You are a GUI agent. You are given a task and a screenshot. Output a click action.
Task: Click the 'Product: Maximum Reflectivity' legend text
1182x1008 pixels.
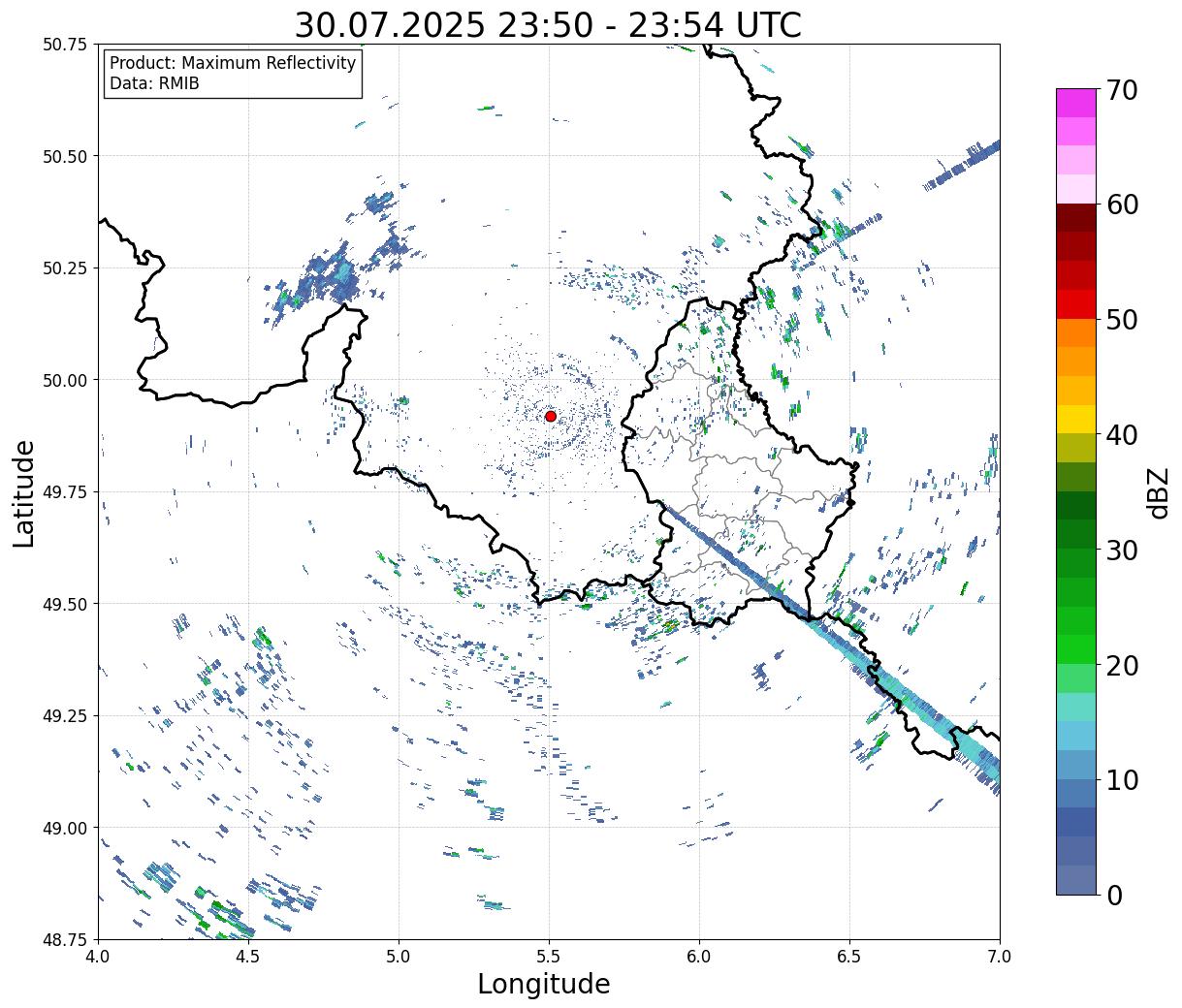click(233, 63)
